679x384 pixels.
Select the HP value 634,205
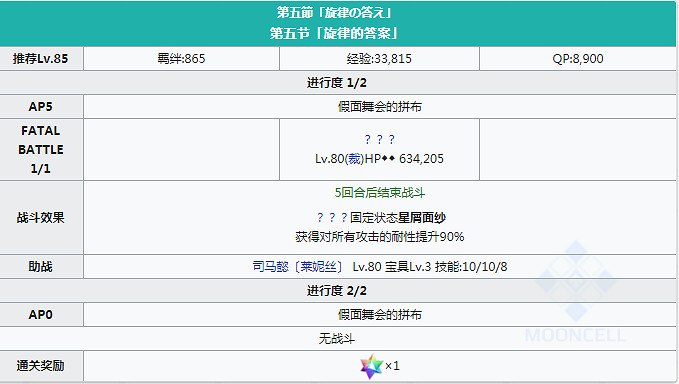point(421,159)
